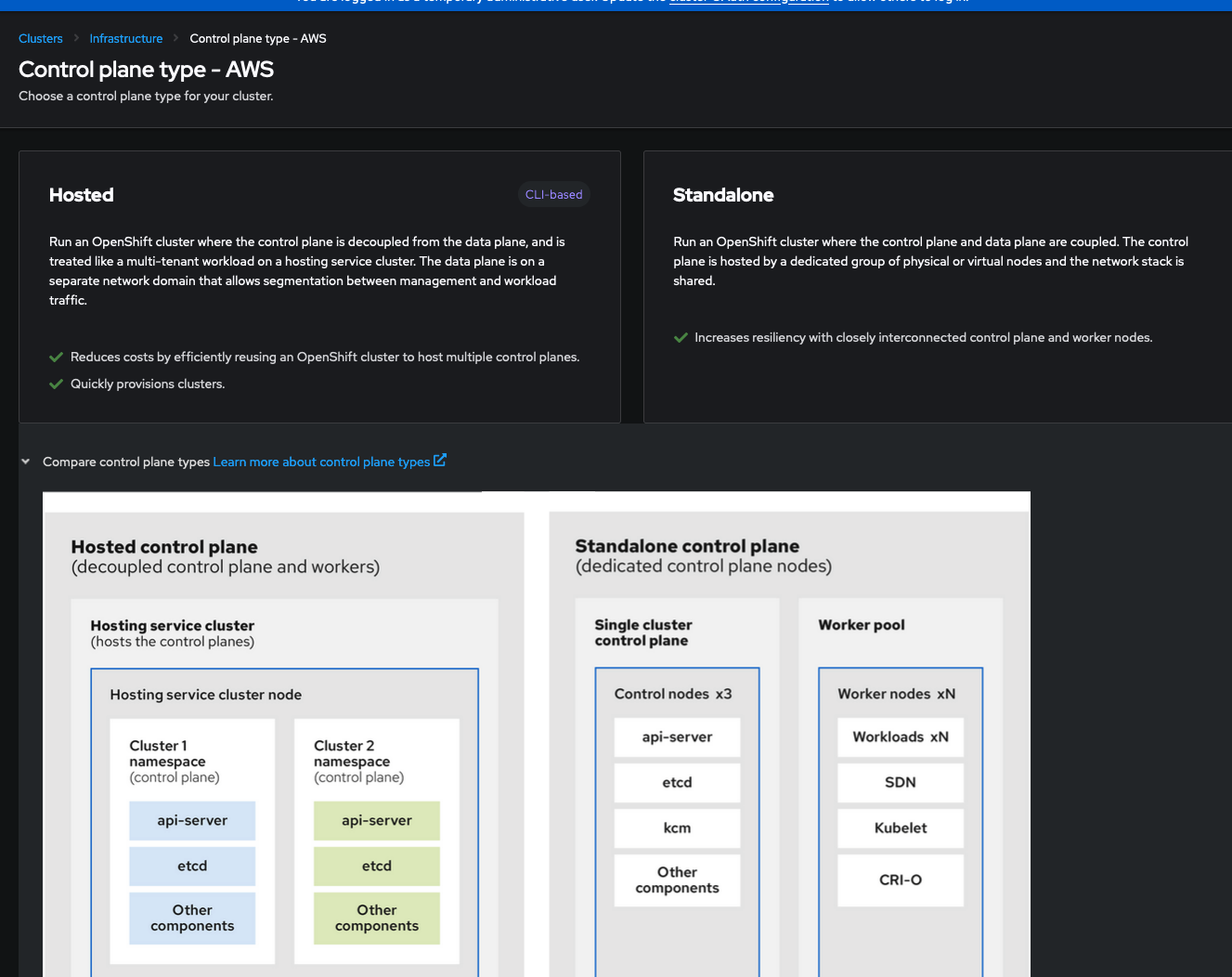The height and width of the screenshot is (977, 1232).
Task: Click the Kubelet box in the diagram
Action: [901, 828]
